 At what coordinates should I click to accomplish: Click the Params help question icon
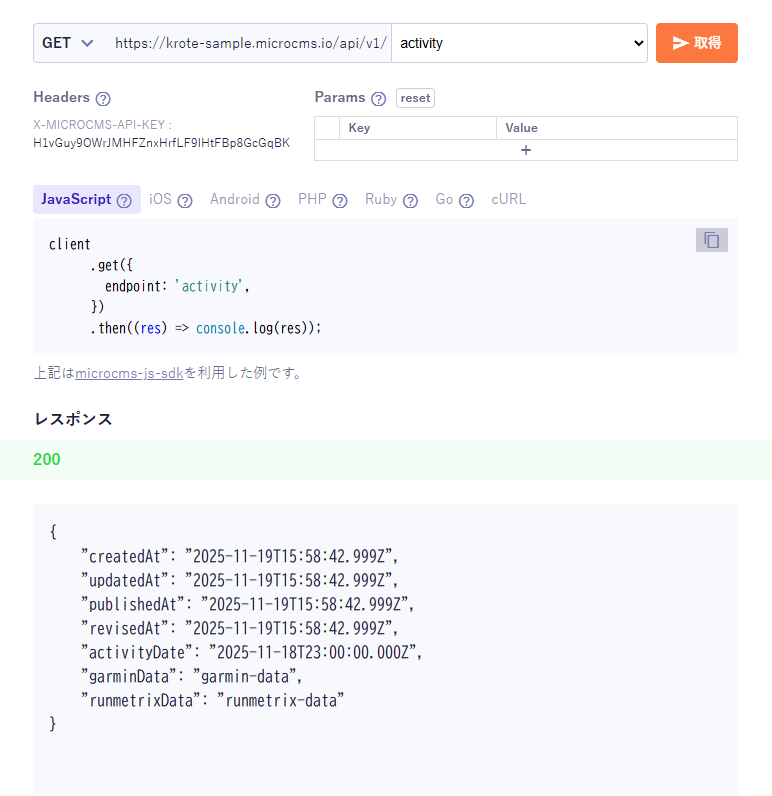[x=378, y=98]
